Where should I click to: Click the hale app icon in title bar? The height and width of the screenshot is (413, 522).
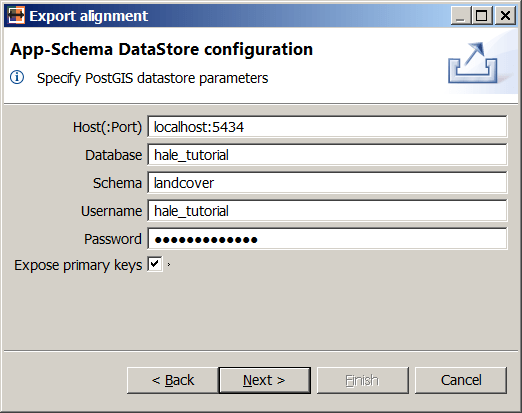click(x=16, y=15)
